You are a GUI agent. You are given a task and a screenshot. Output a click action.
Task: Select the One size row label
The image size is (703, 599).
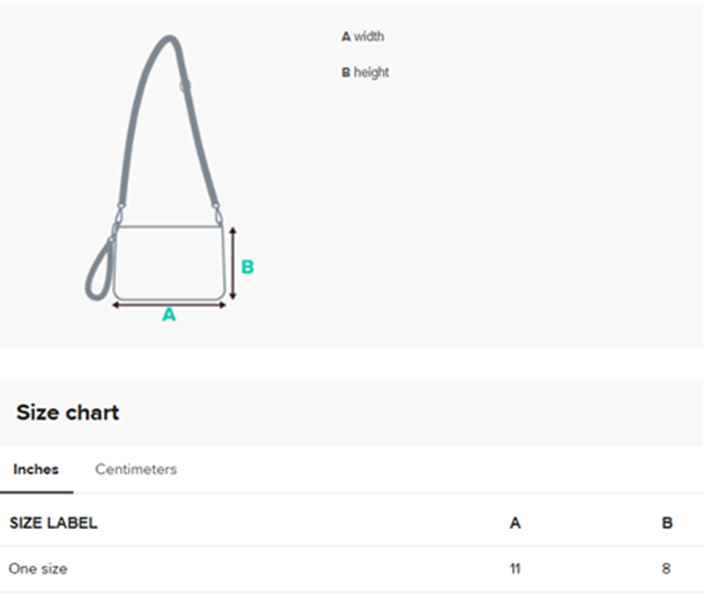pyautogui.click(x=38, y=569)
